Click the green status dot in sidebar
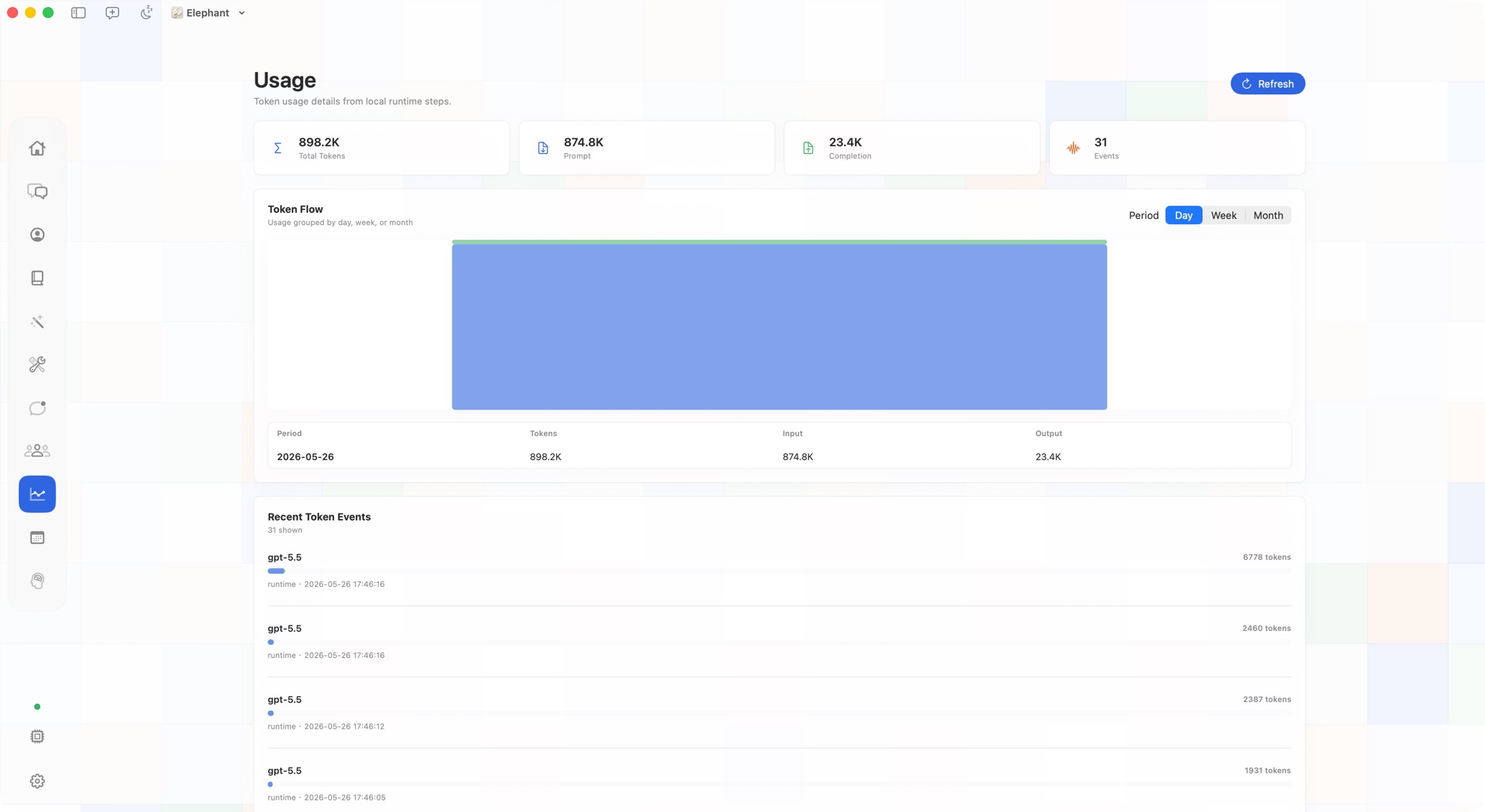This screenshot has width=1485, height=812. (x=37, y=707)
